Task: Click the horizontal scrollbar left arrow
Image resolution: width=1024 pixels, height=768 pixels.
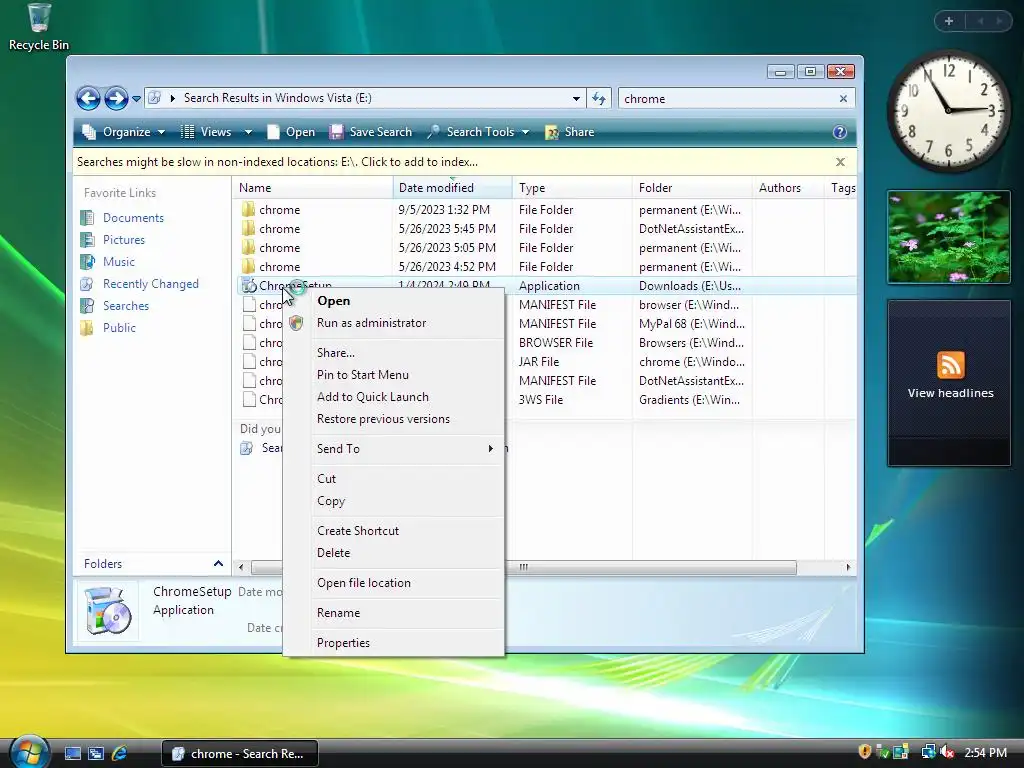Action: coord(241,567)
